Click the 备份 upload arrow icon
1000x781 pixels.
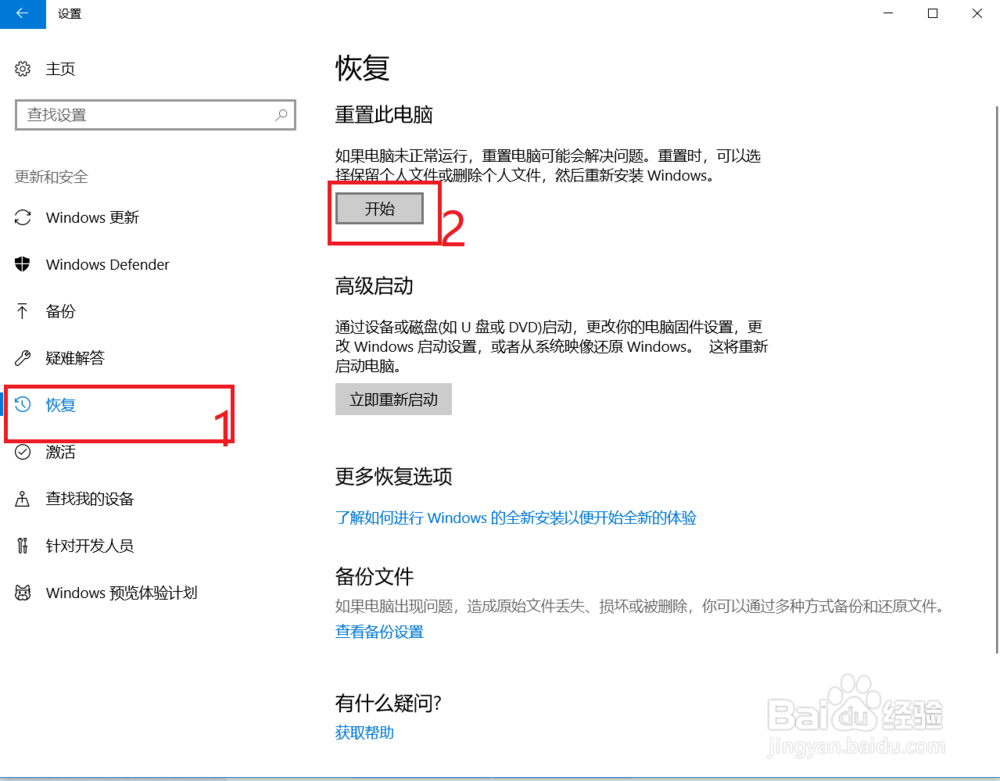coord(23,311)
